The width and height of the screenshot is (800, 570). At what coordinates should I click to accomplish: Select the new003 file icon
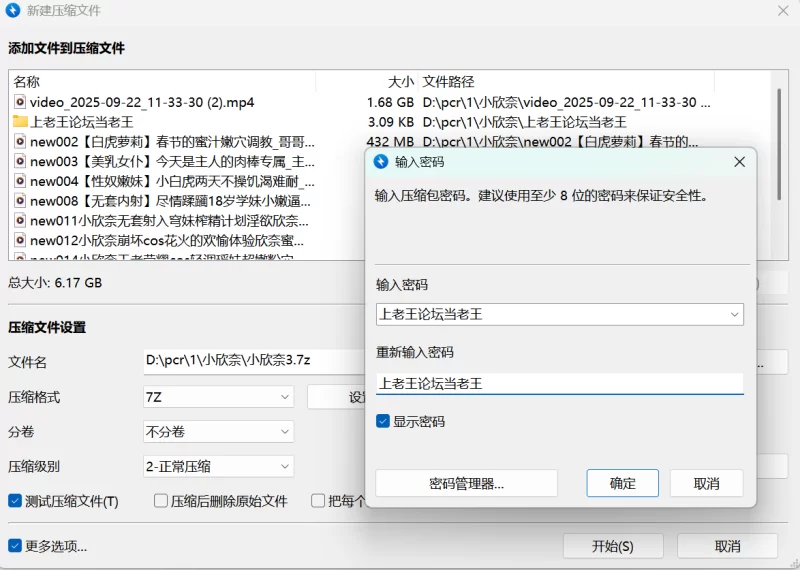[x=19, y=161]
